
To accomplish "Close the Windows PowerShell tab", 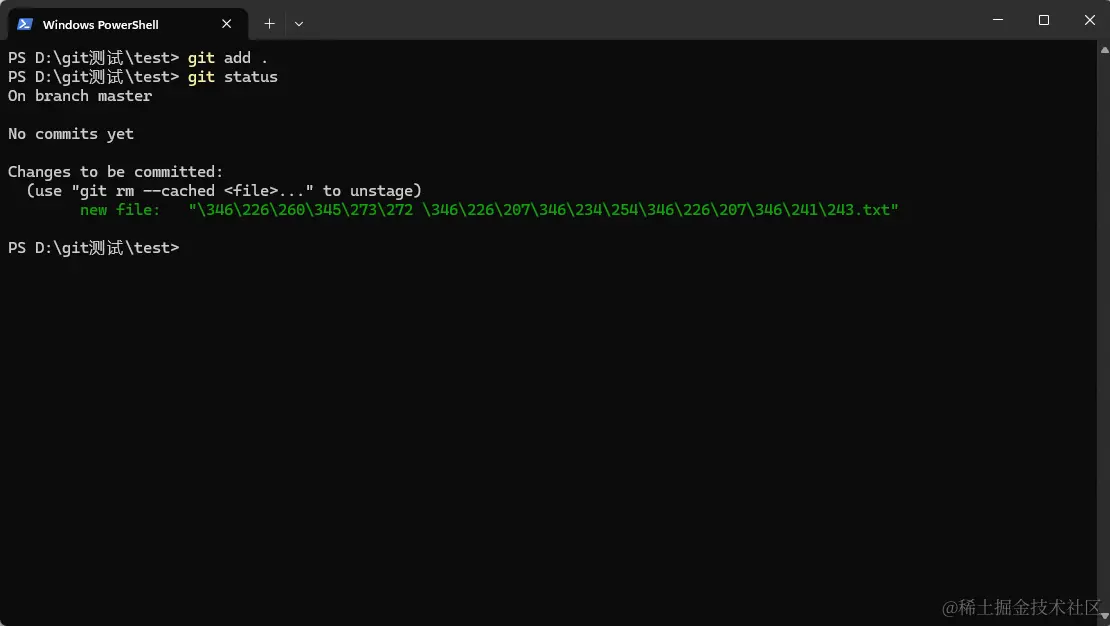I will coord(227,24).
